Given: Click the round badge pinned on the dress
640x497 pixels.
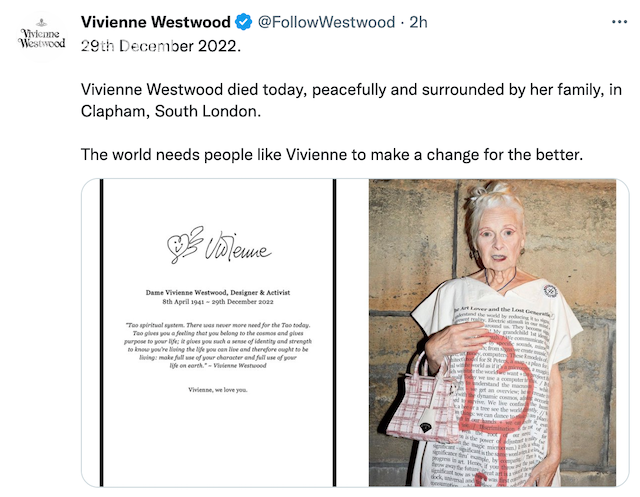Looking at the screenshot, I should click(550, 291).
